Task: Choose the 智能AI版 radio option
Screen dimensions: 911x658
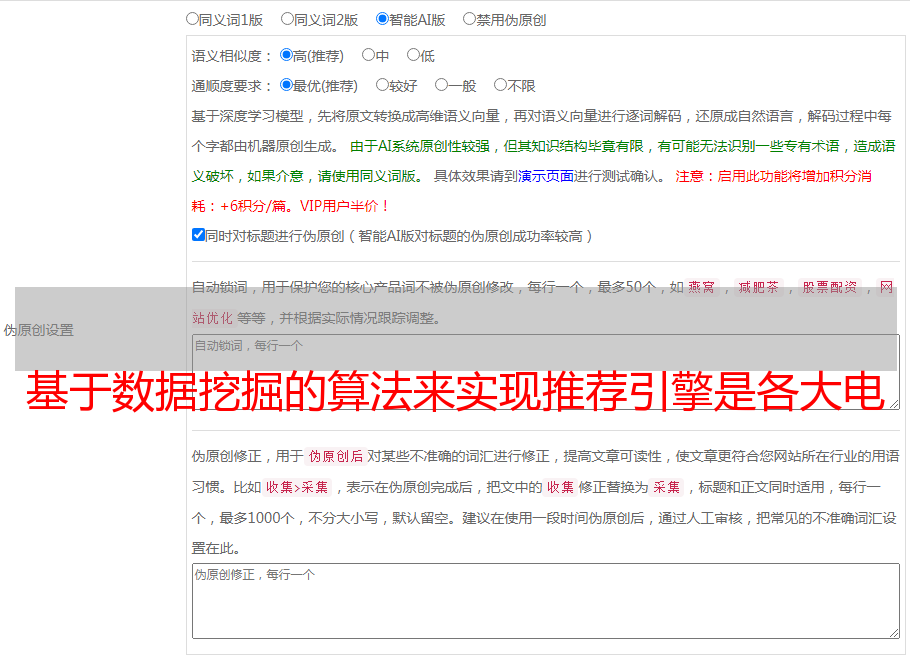Action: tap(382, 19)
